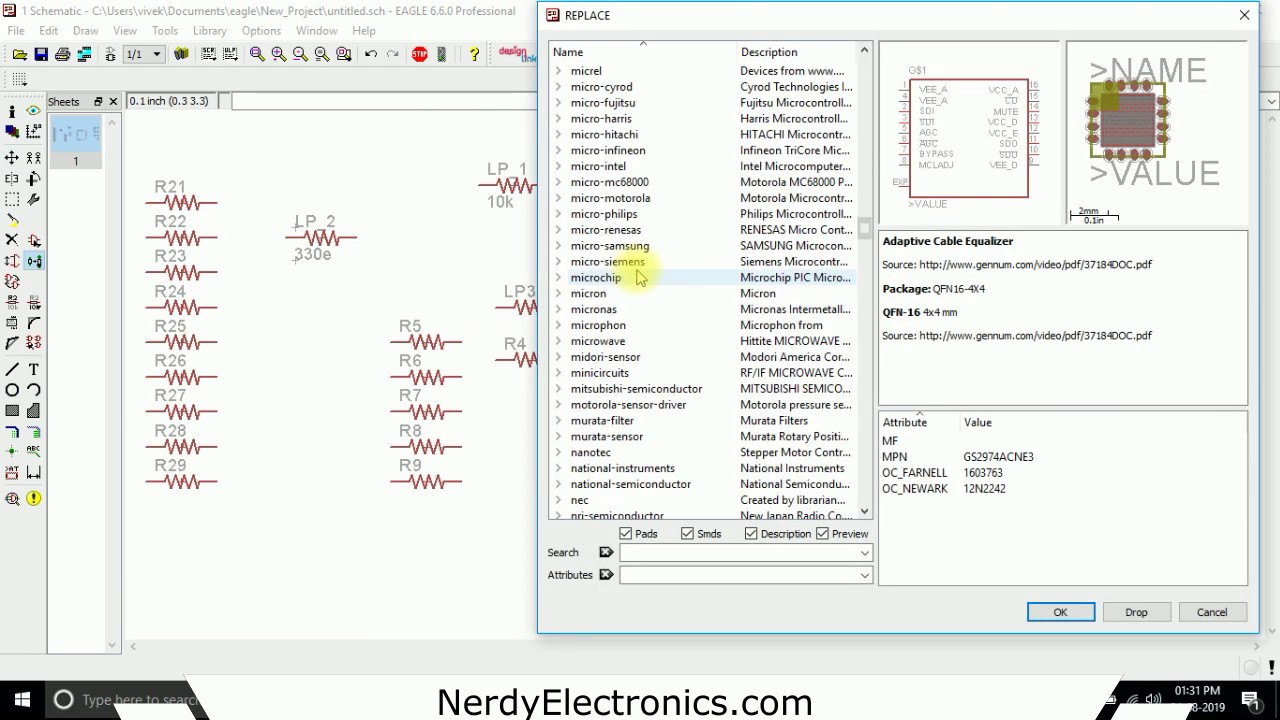This screenshot has width=1280, height=720.
Task: Expand the micro-samsung library entry
Action: tap(559, 246)
